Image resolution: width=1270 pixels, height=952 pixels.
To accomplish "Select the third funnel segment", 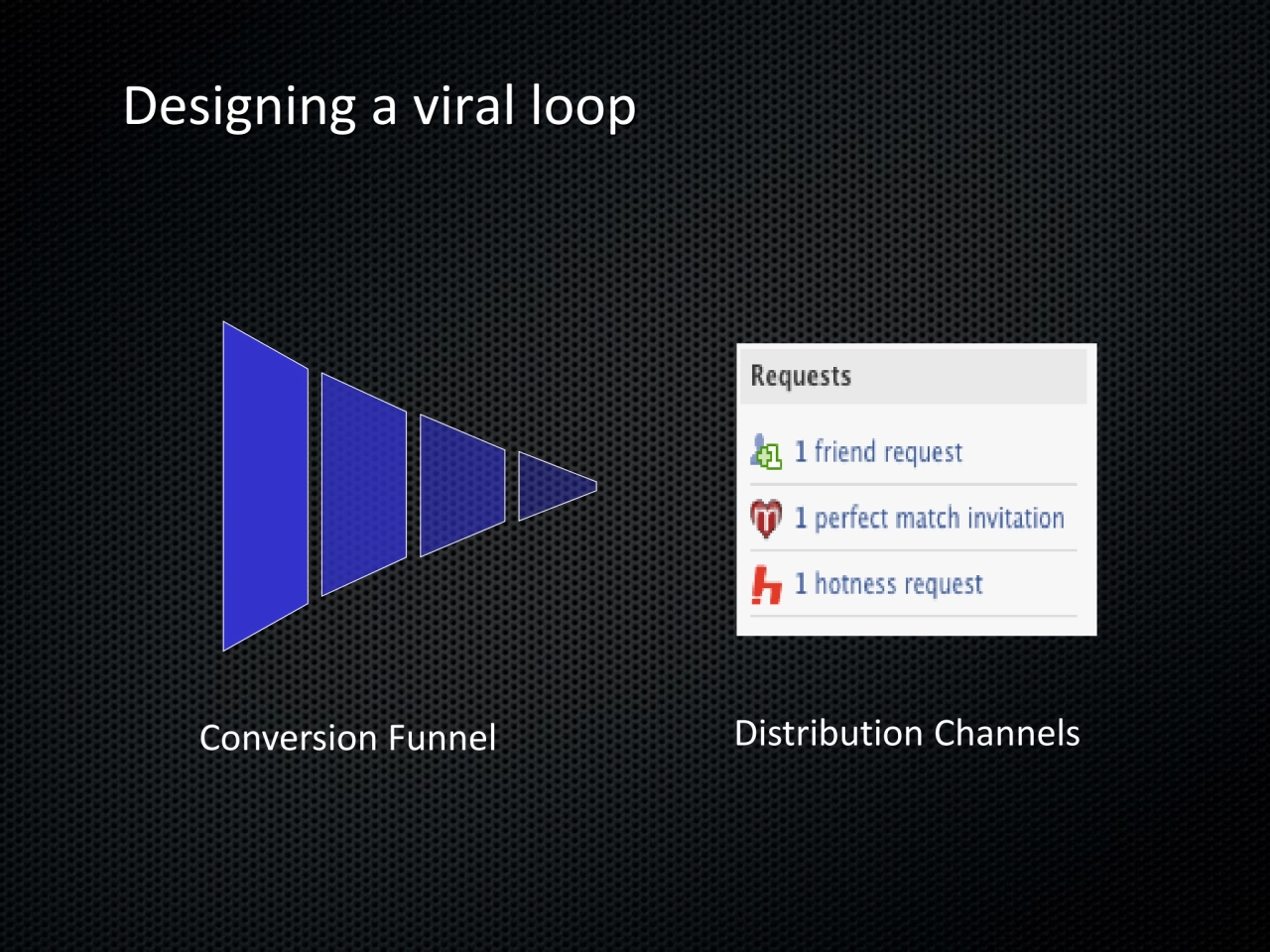I will (462, 485).
